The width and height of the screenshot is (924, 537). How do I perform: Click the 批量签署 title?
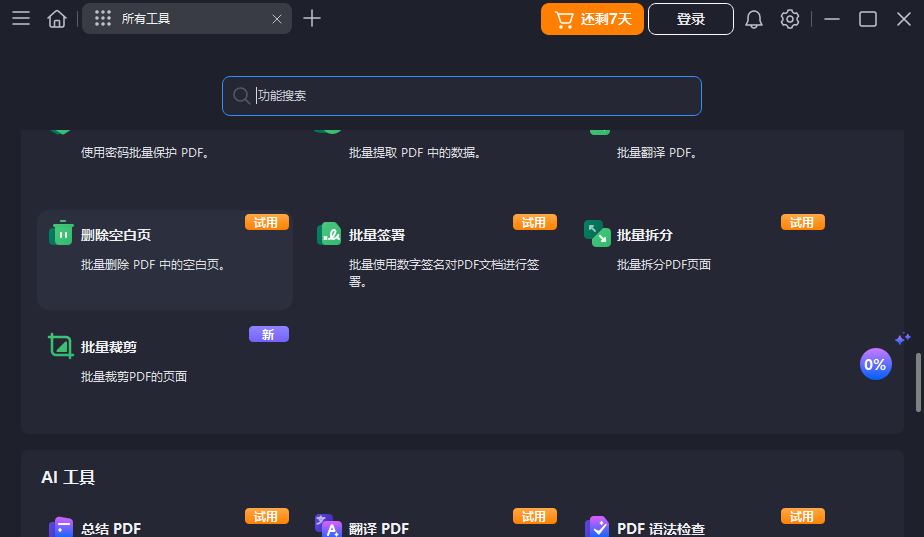(377, 235)
